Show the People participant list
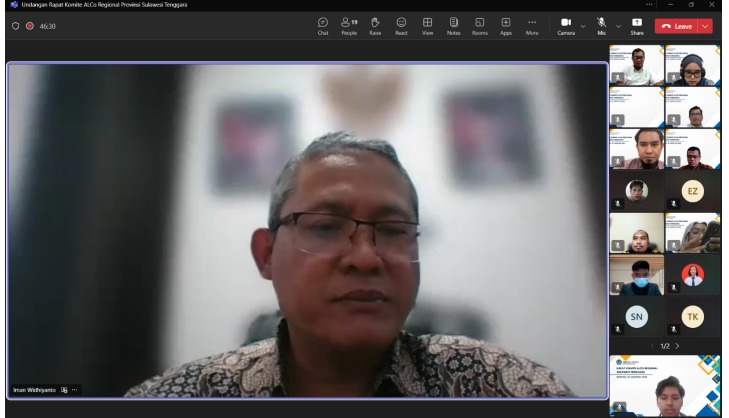The width and height of the screenshot is (729, 418). 349,25
